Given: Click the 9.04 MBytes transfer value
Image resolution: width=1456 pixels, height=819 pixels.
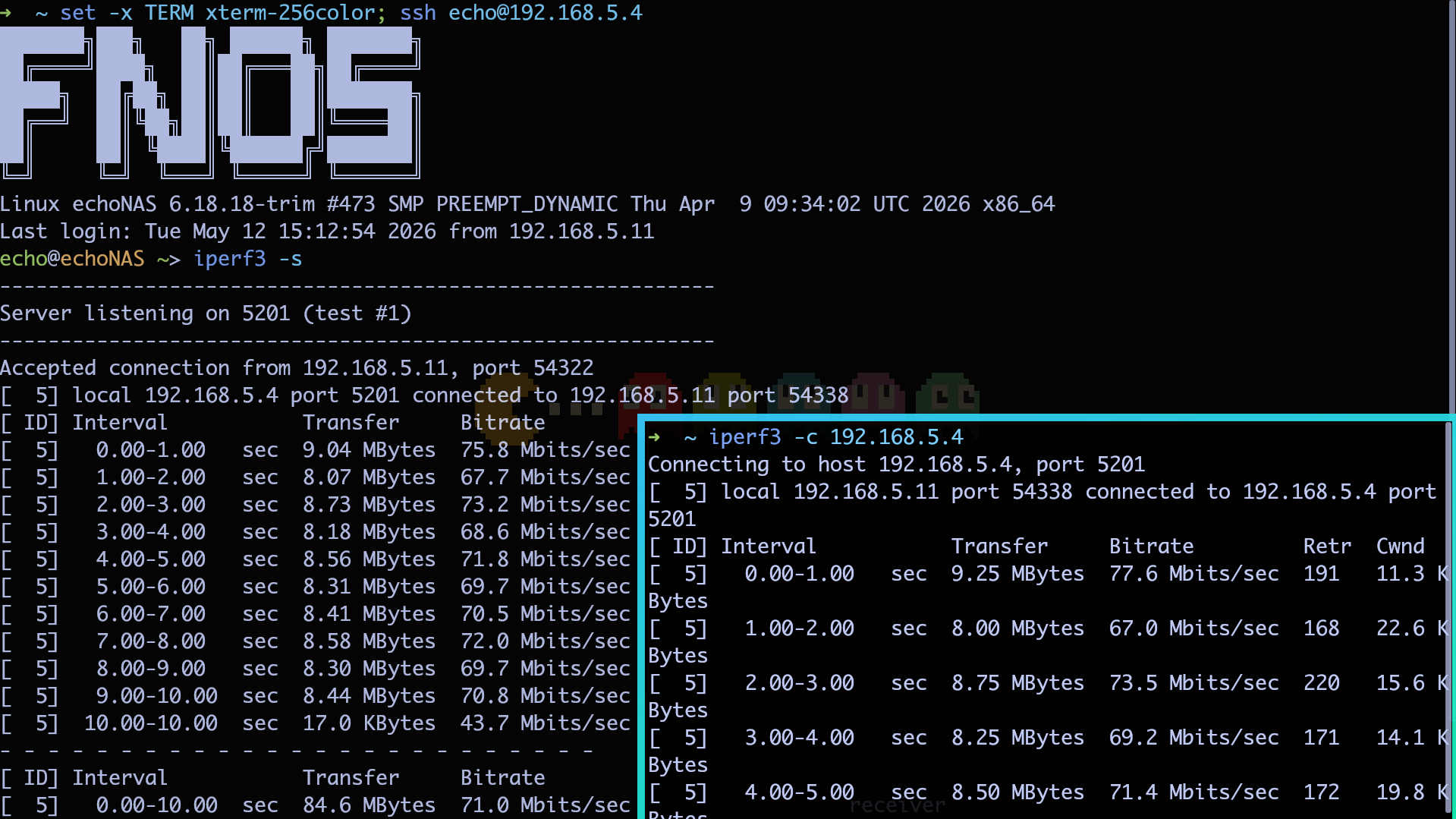Looking at the screenshot, I should 370,450.
